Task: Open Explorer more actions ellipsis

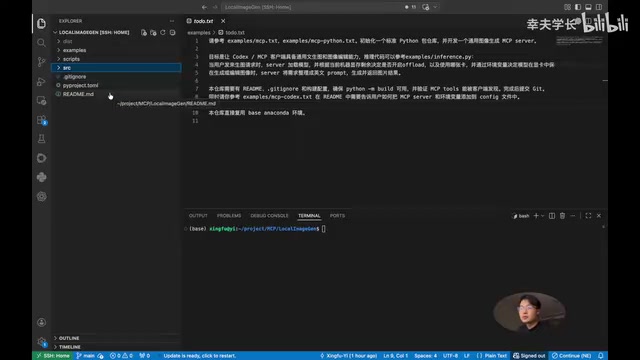Action: pyautogui.click(x=171, y=21)
